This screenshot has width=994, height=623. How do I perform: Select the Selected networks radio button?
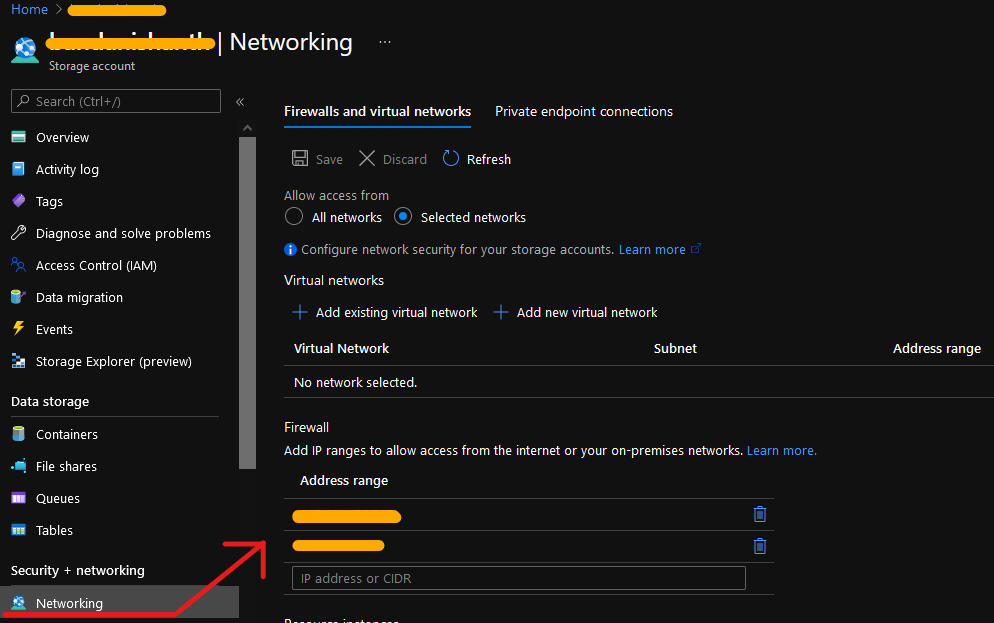403,217
